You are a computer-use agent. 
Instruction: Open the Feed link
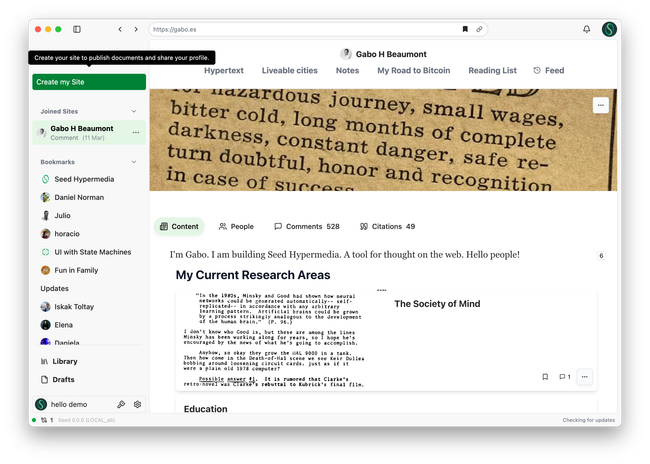549,71
